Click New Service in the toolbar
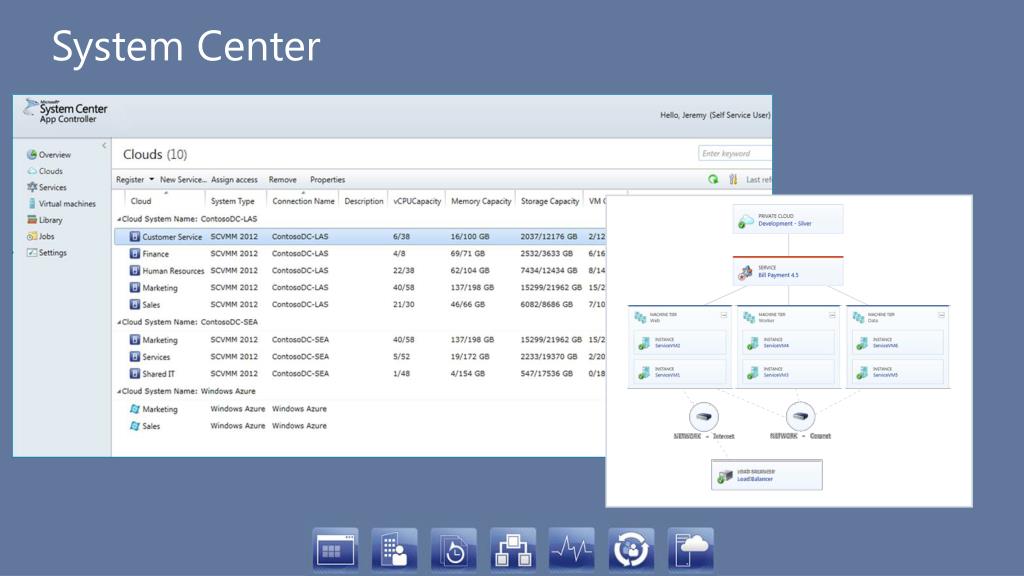This screenshot has width=1024, height=576. (x=183, y=180)
